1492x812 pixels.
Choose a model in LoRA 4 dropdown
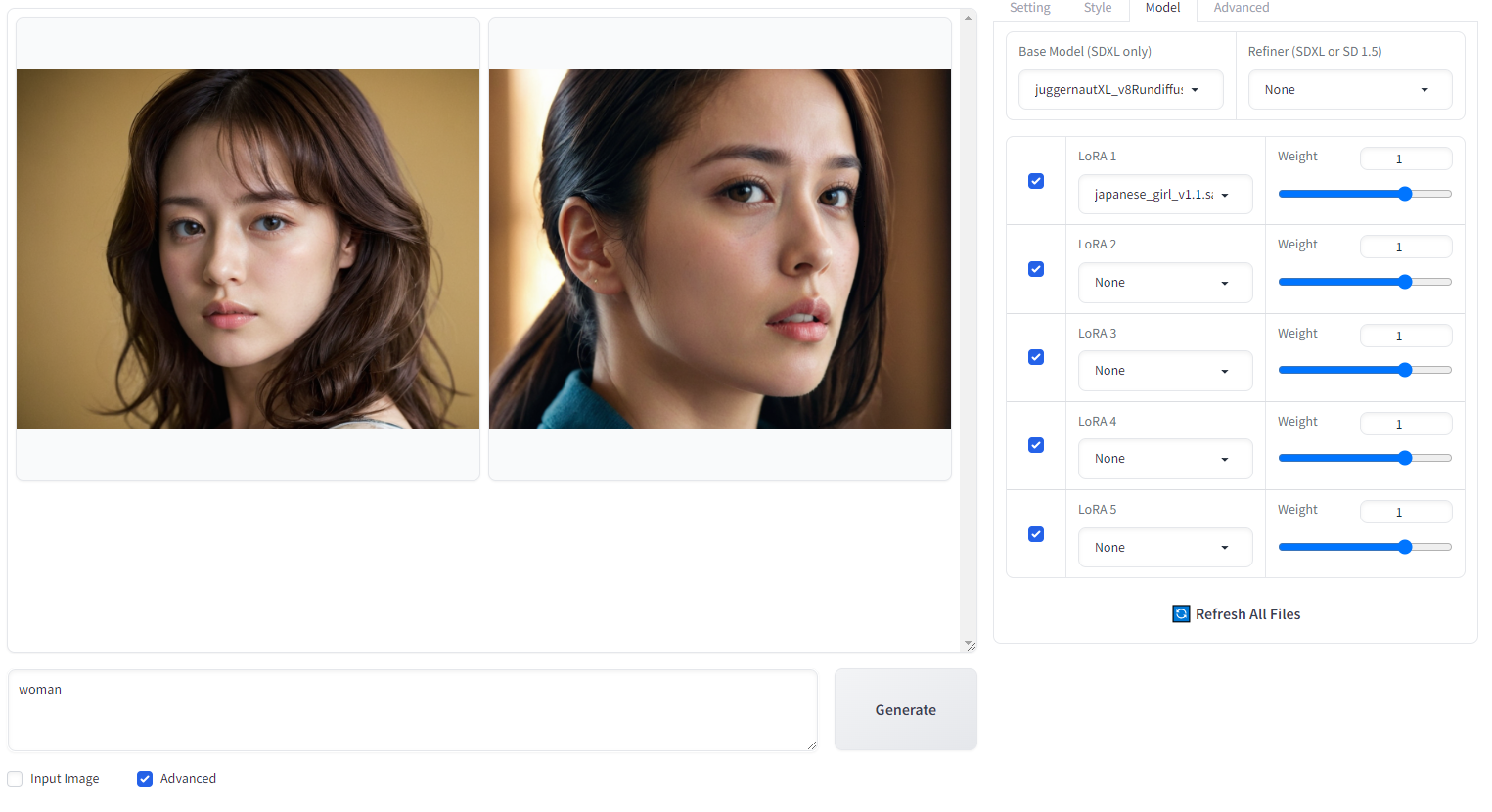click(x=1164, y=458)
